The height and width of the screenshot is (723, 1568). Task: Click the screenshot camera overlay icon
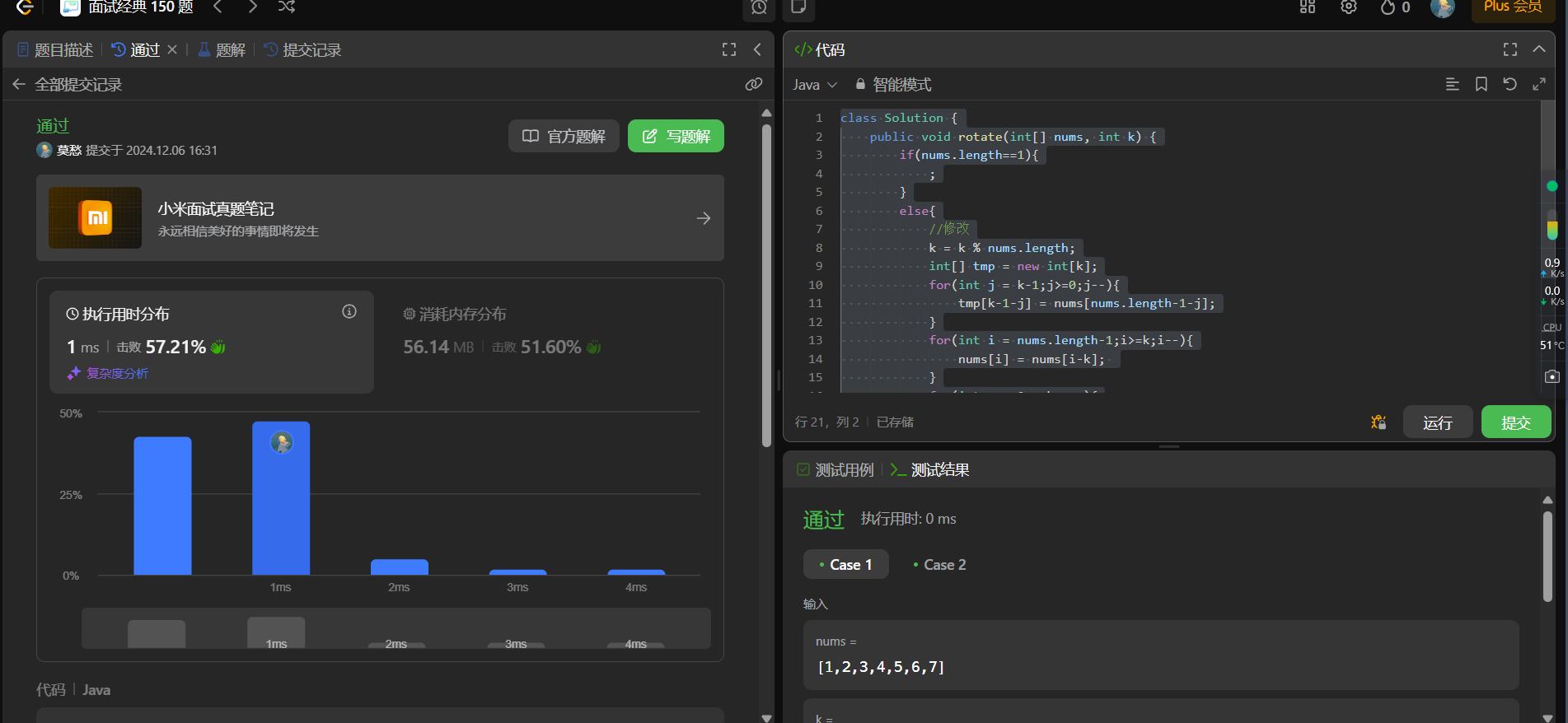point(1552,376)
